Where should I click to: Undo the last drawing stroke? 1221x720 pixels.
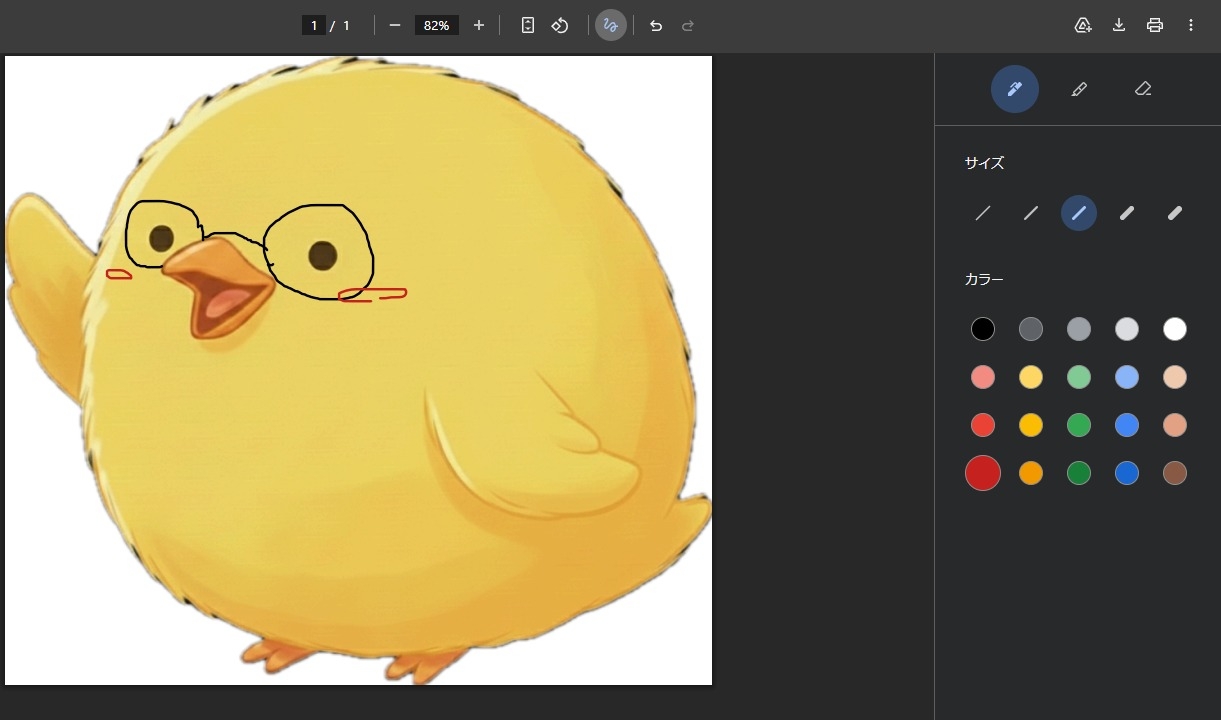pos(656,25)
